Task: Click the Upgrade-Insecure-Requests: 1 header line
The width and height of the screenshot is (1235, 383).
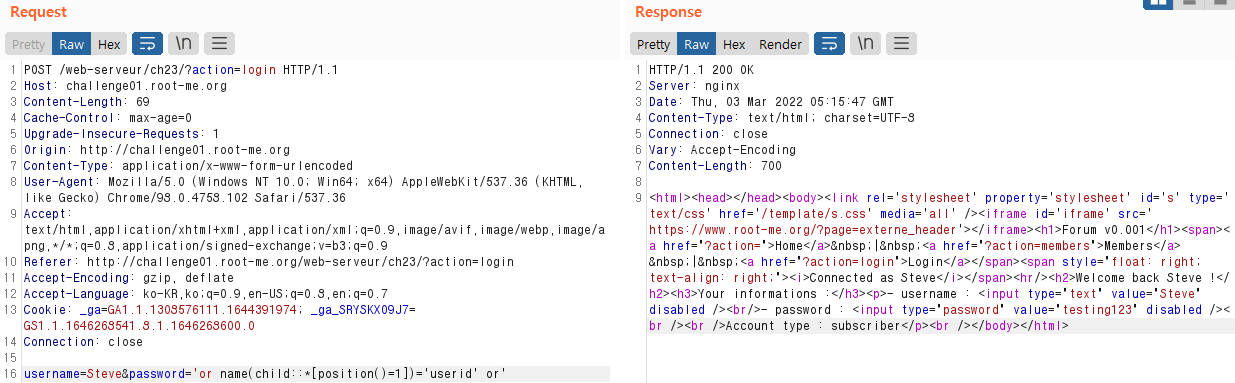Action: click(x=122, y=134)
